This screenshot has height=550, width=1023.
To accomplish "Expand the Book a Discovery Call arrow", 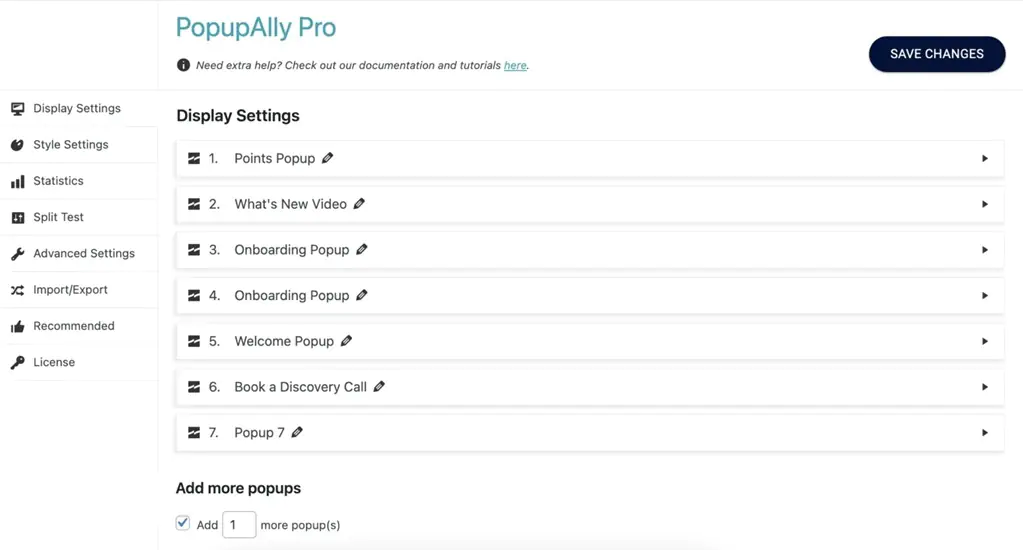I will pos(985,387).
